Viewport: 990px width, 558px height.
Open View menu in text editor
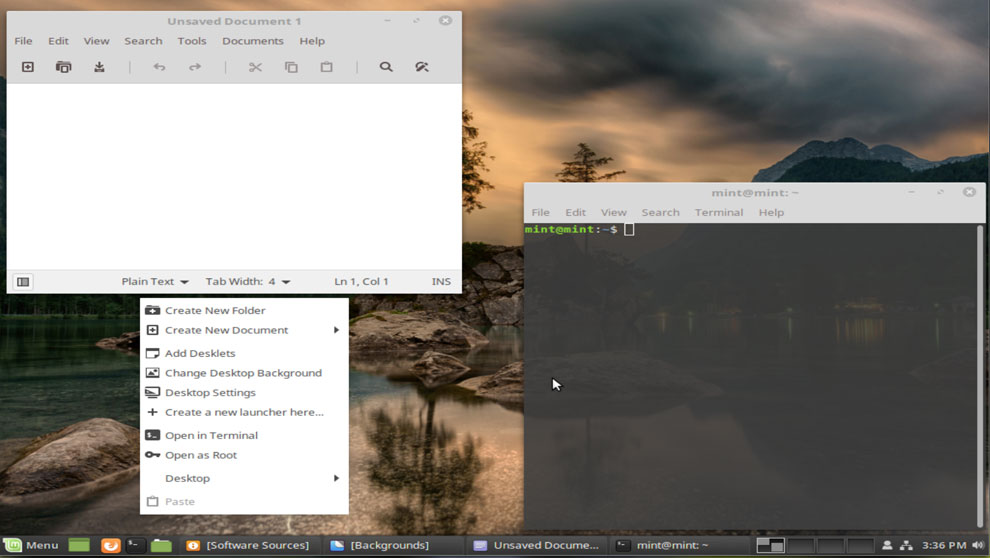97,41
